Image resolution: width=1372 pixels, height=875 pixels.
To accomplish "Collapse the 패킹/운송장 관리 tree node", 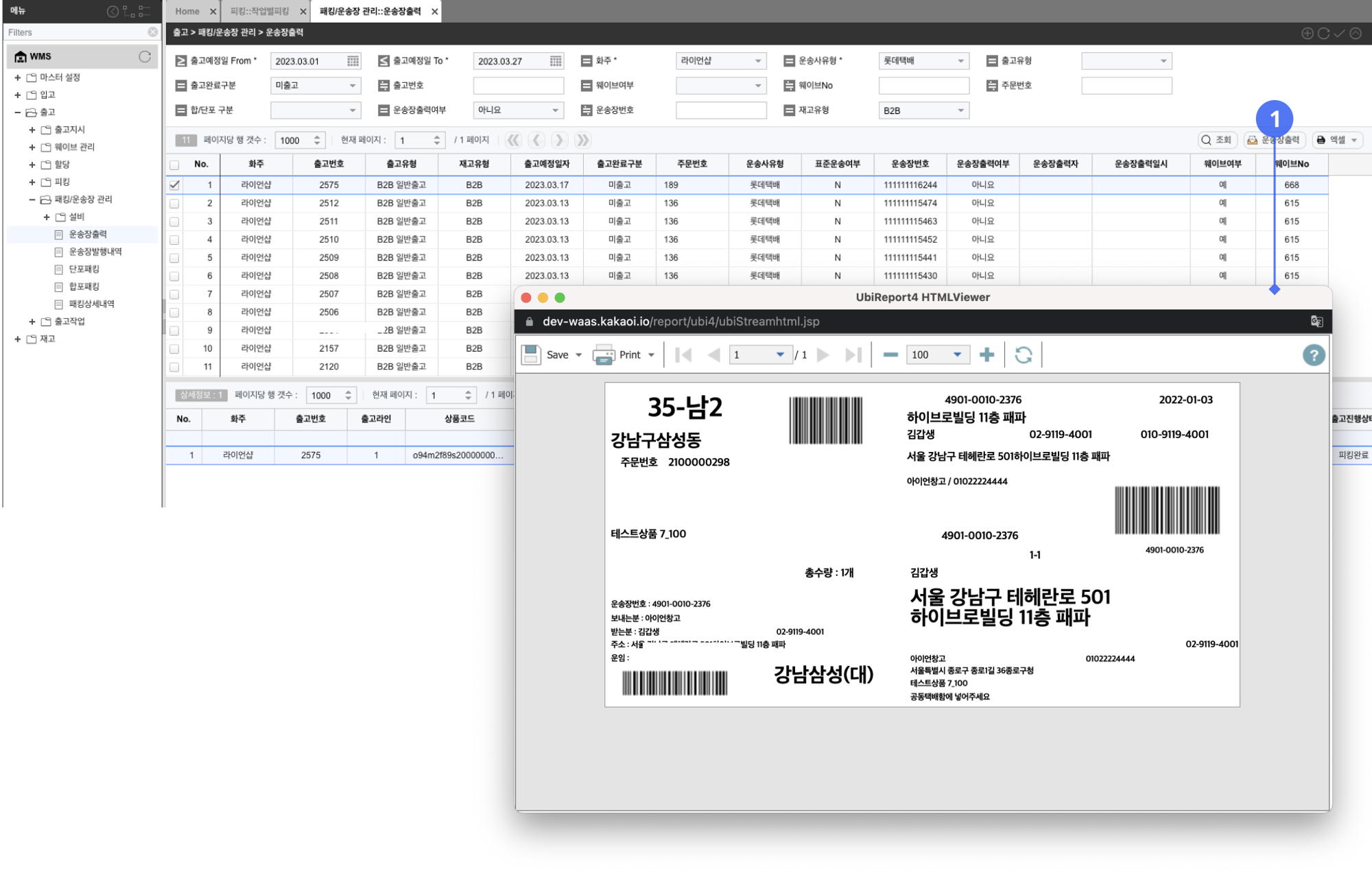I will coord(32,200).
